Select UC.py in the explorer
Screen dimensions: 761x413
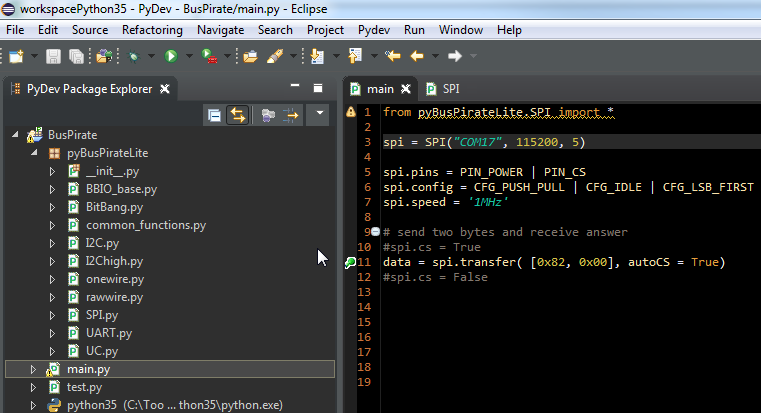pos(102,351)
